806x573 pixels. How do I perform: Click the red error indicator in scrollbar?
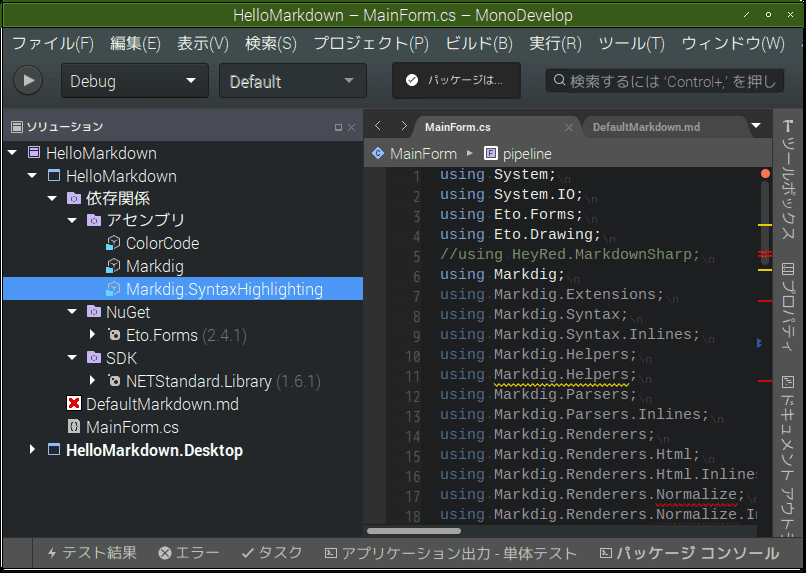point(765,174)
